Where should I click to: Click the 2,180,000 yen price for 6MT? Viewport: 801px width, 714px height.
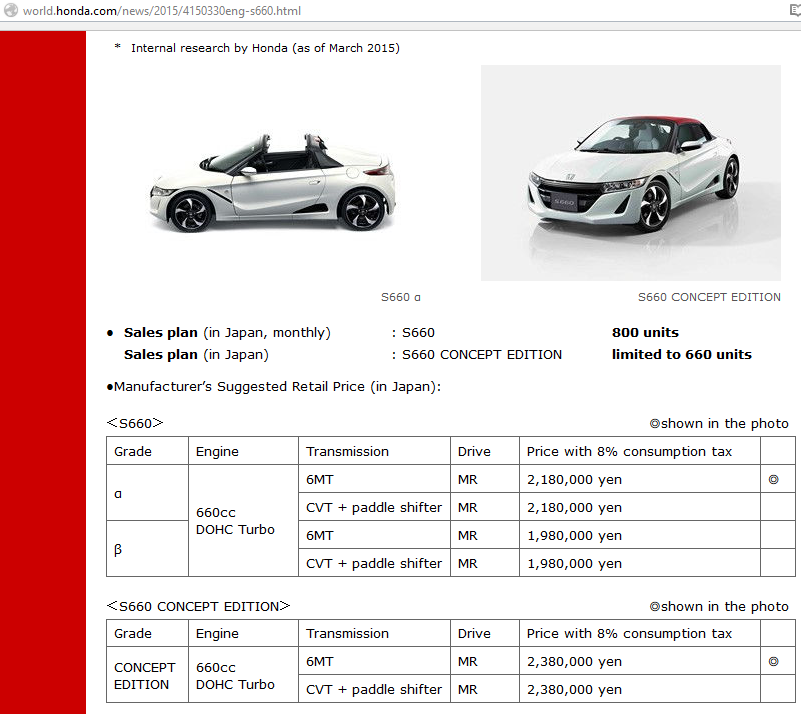click(574, 480)
